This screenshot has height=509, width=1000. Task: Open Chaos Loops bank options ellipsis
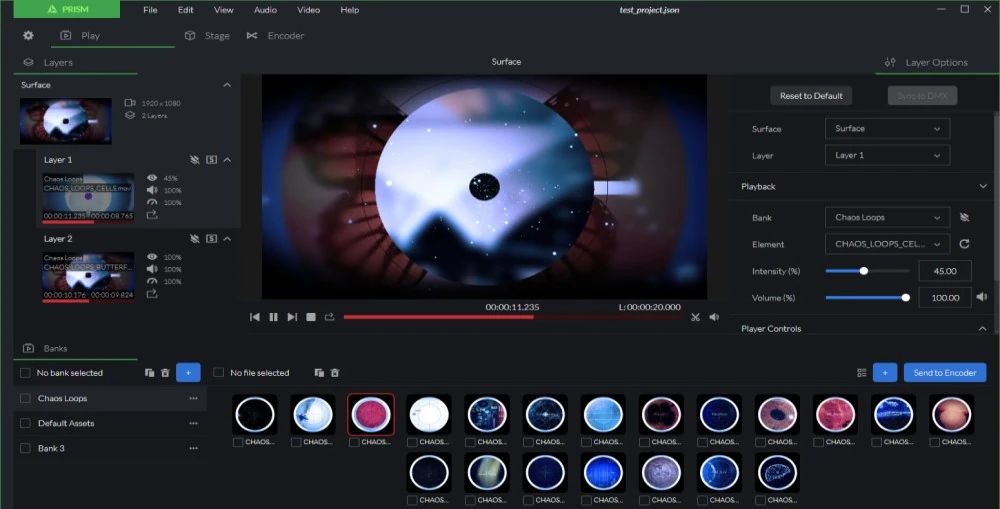pyautogui.click(x=193, y=398)
